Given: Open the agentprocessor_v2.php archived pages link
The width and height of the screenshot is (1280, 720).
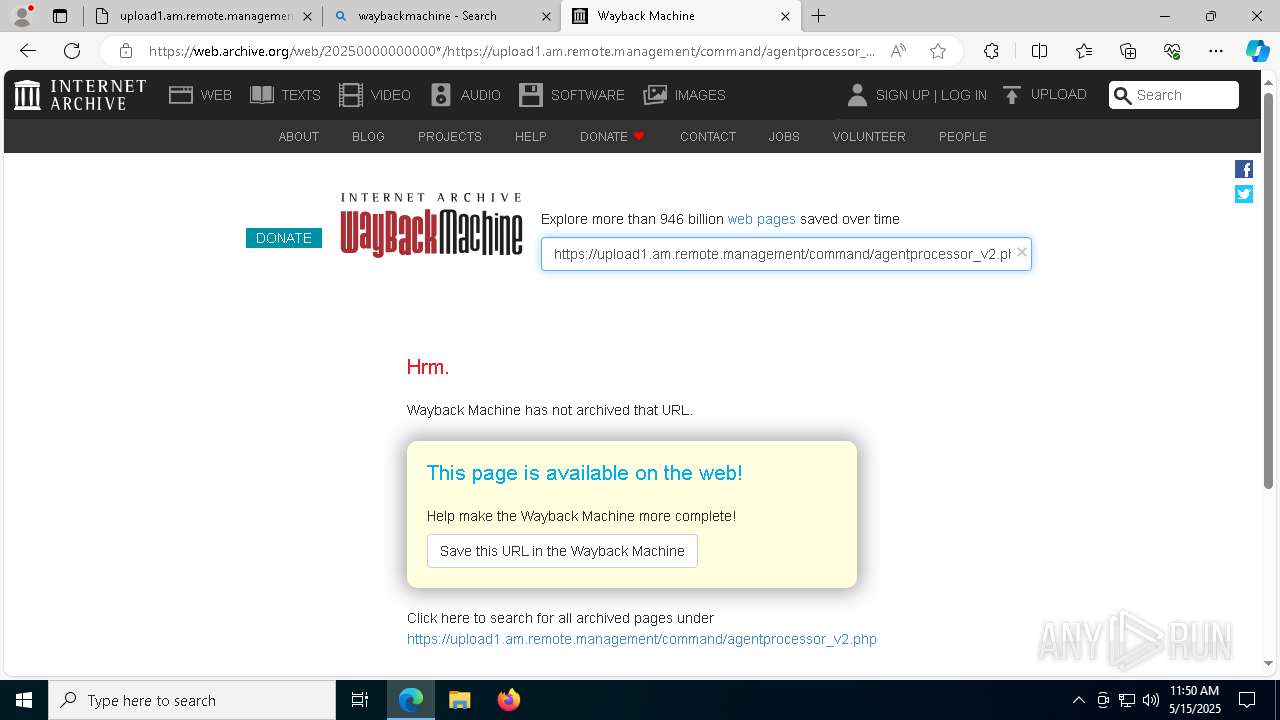Looking at the screenshot, I should (642, 639).
